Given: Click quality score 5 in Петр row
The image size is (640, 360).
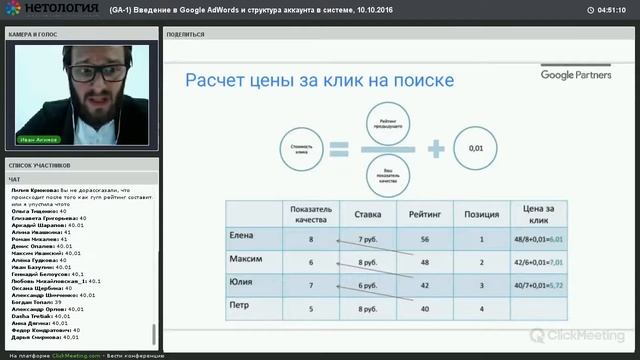Looking at the screenshot, I should pyautogui.click(x=311, y=309).
